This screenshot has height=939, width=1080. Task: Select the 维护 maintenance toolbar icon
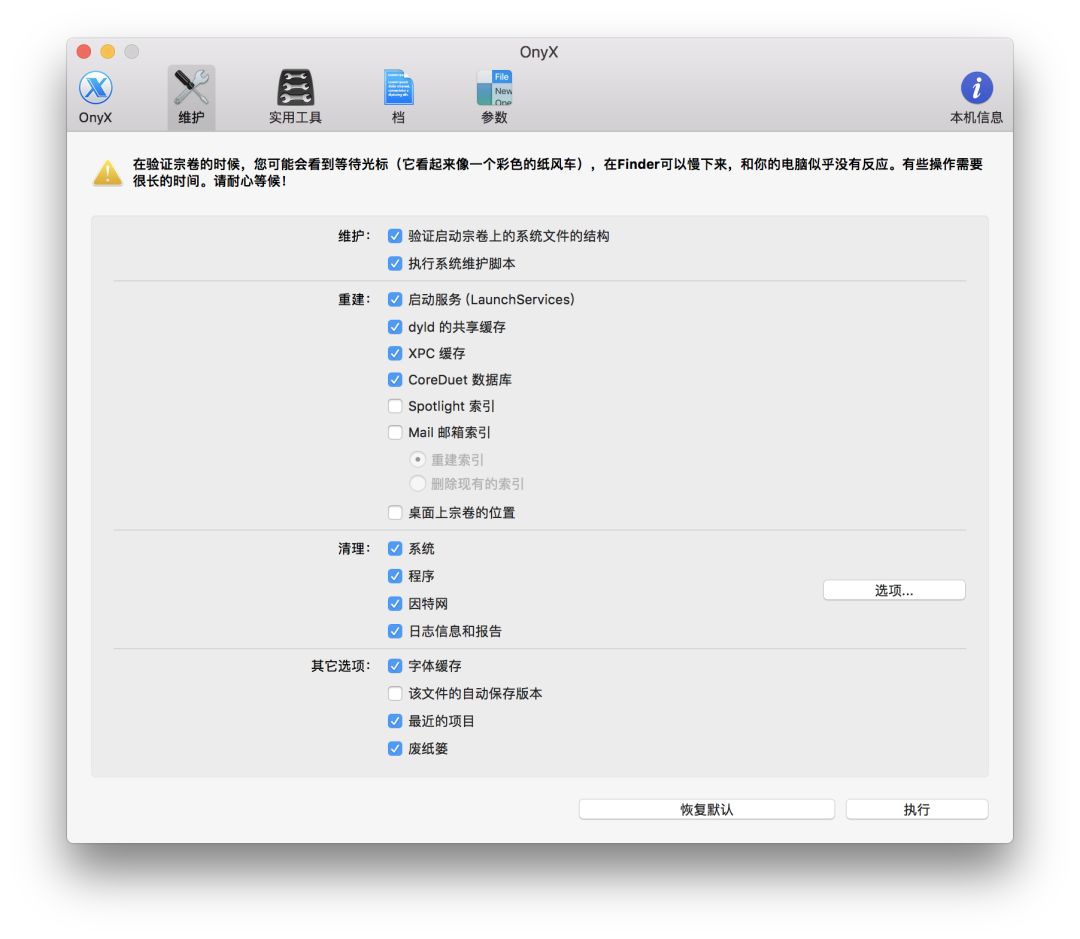point(191,97)
